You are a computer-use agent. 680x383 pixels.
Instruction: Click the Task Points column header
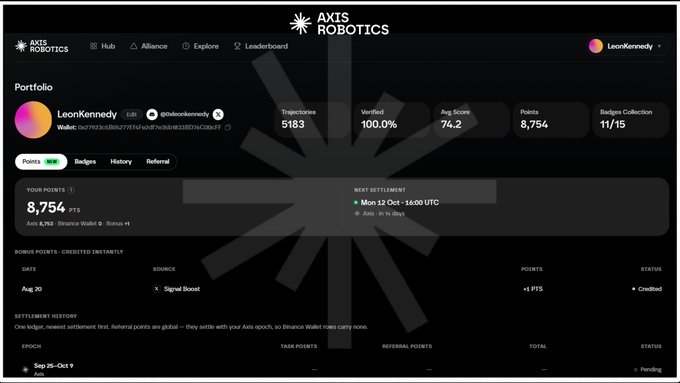pos(299,346)
